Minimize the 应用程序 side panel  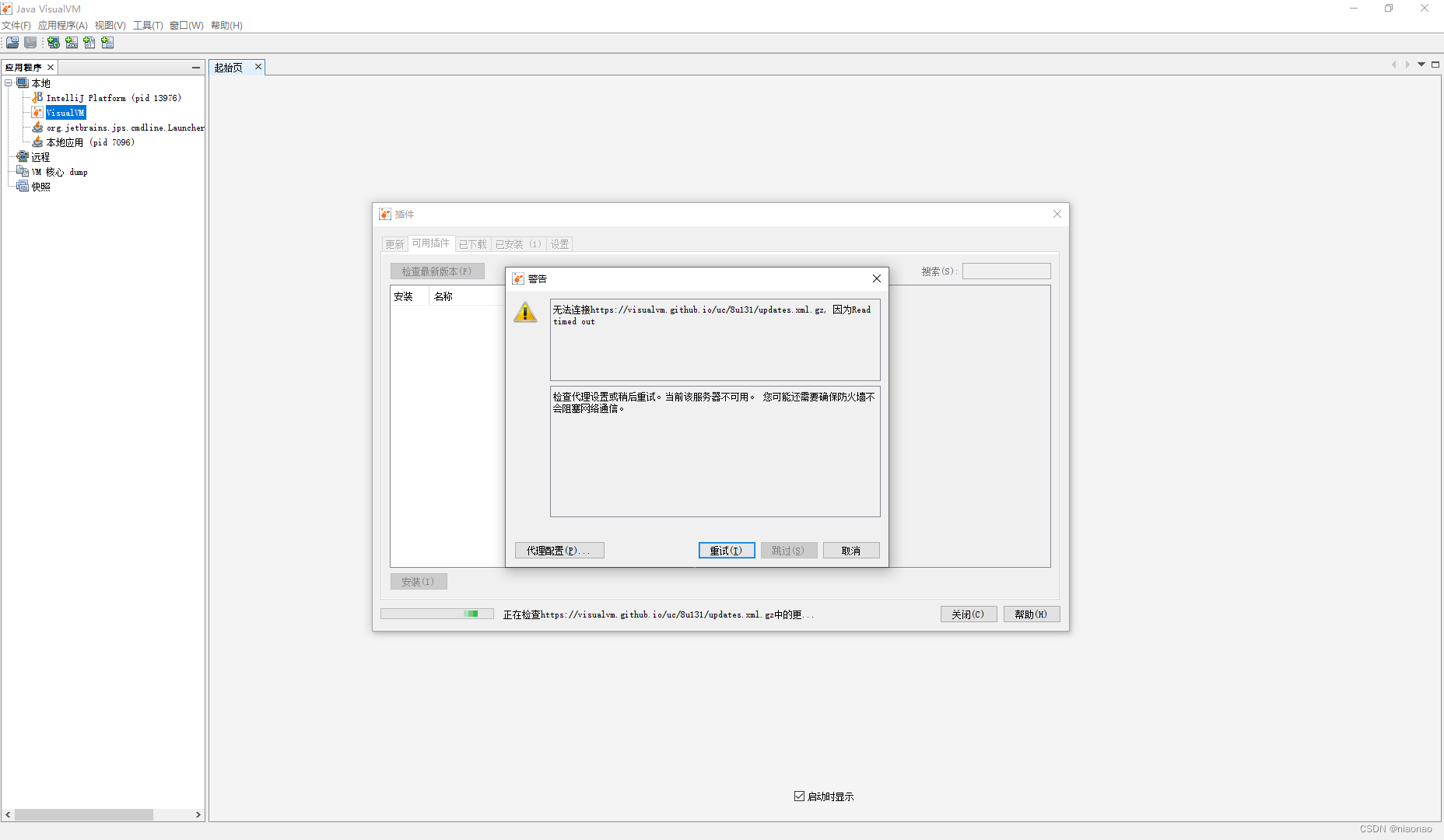(196, 68)
